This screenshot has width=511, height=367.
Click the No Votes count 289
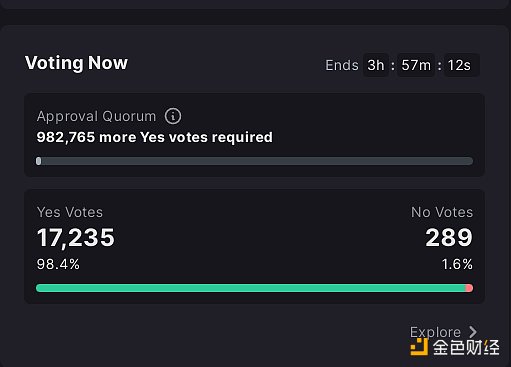[x=449, y=238]
